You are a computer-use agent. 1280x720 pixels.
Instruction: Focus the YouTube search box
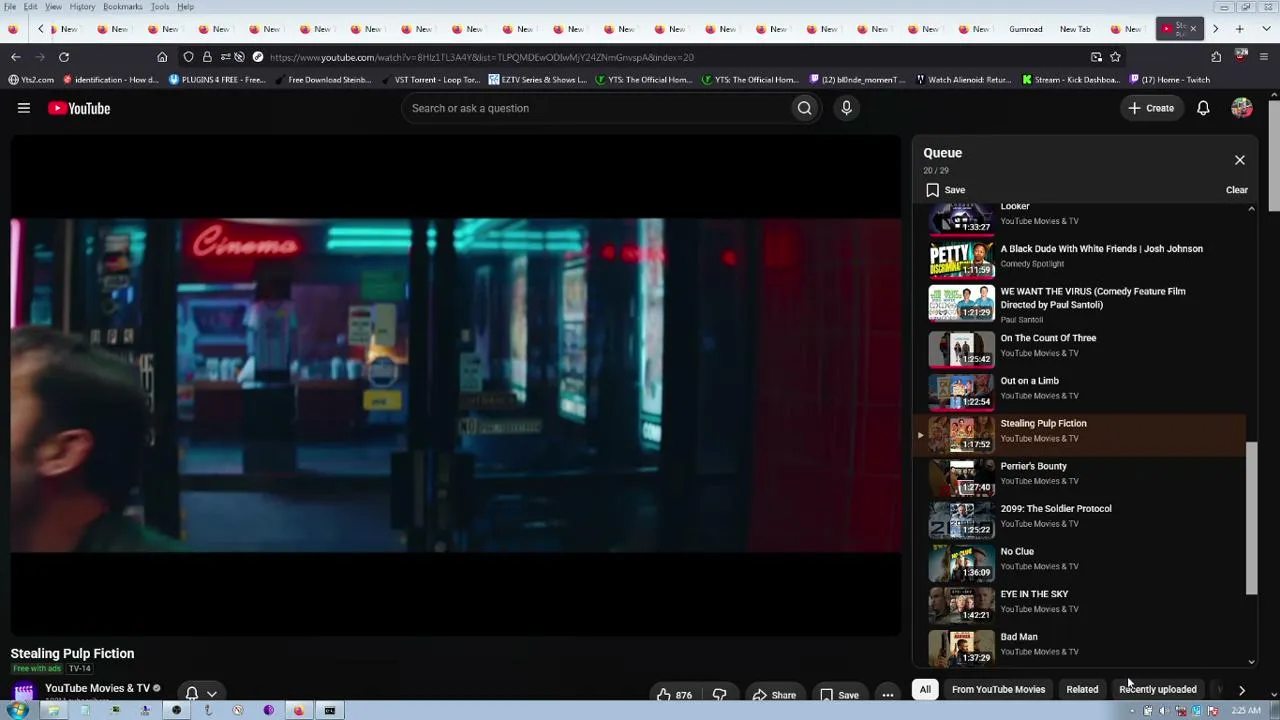[x=595, y=108]
